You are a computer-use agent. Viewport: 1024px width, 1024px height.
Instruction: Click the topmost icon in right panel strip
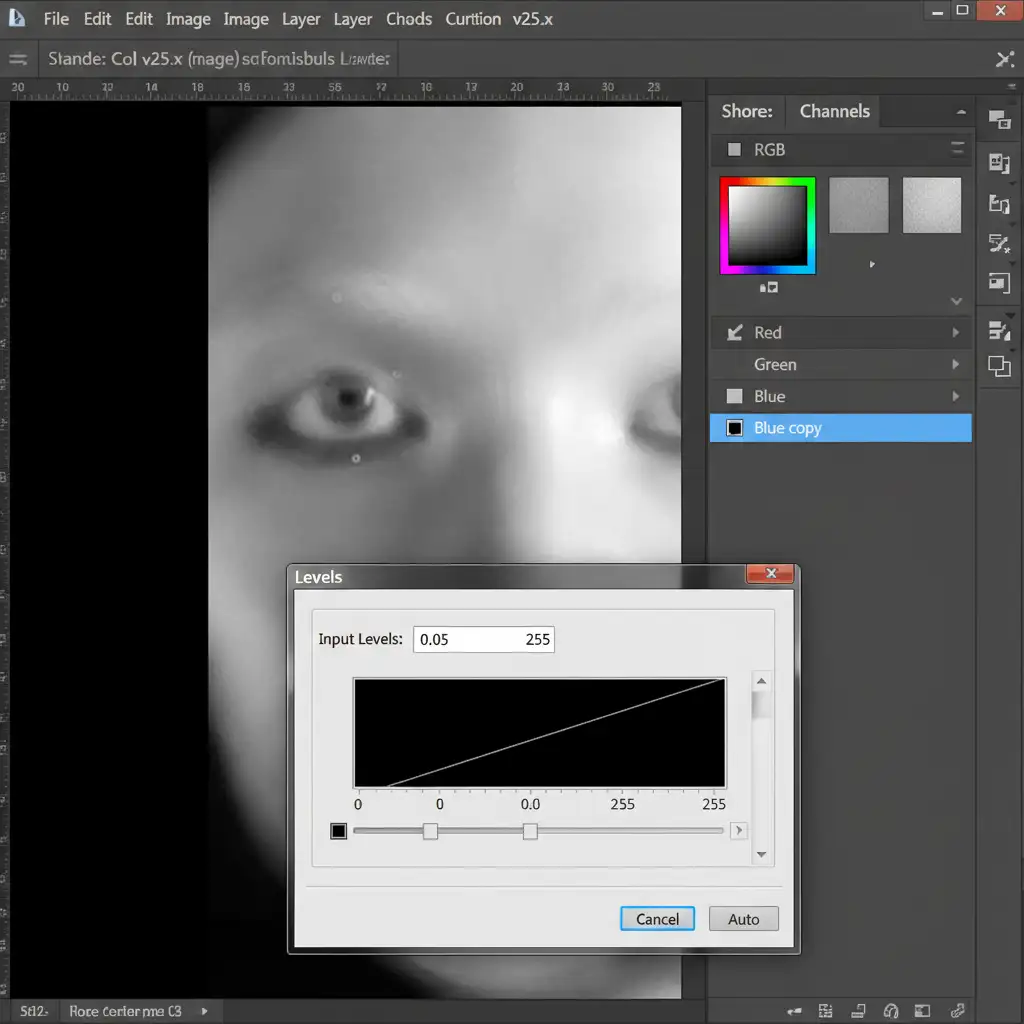(x=999, y=120)
